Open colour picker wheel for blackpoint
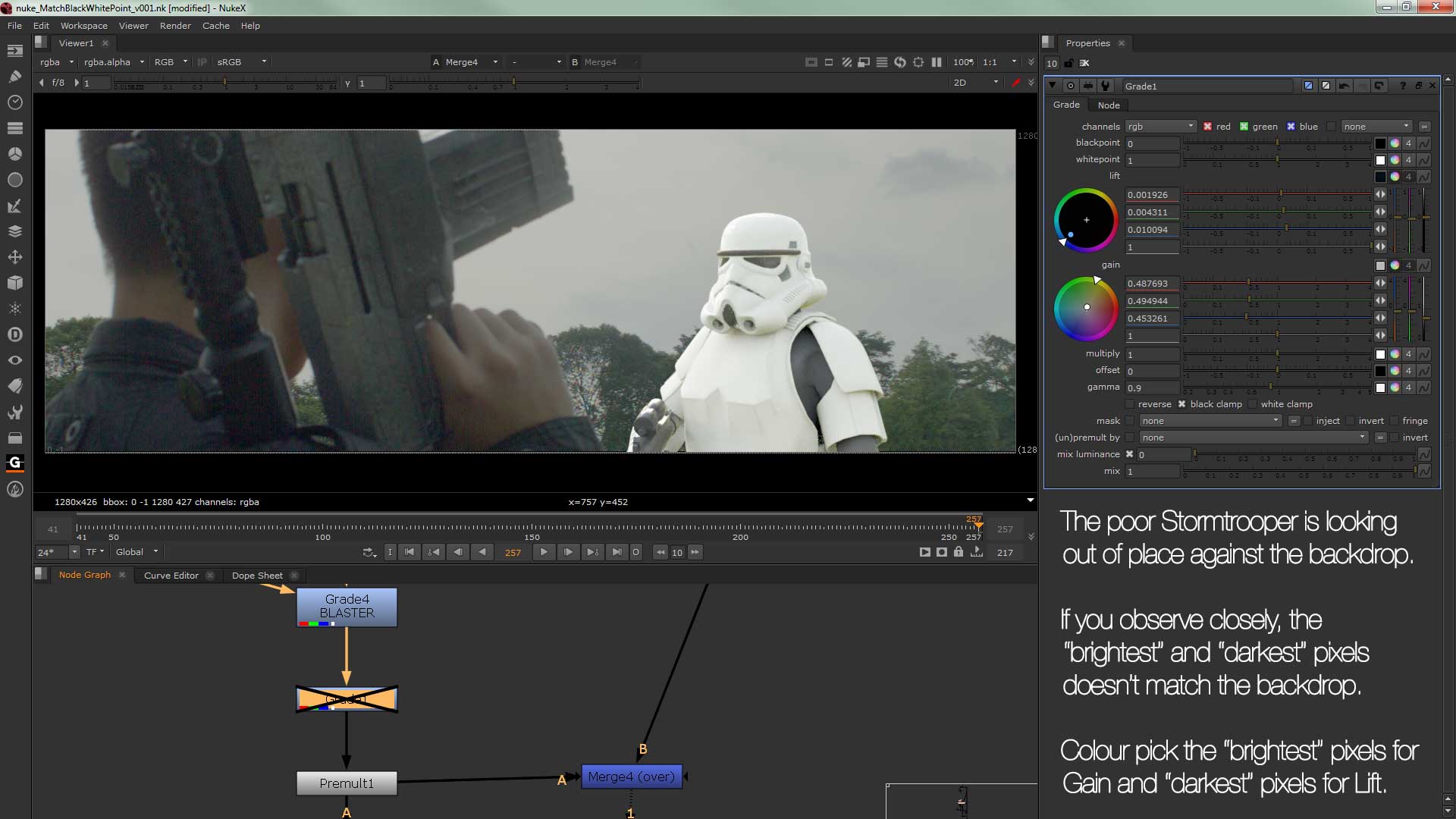The height and width of the screenshot is (819, 1456). [x=1395, y=143]
